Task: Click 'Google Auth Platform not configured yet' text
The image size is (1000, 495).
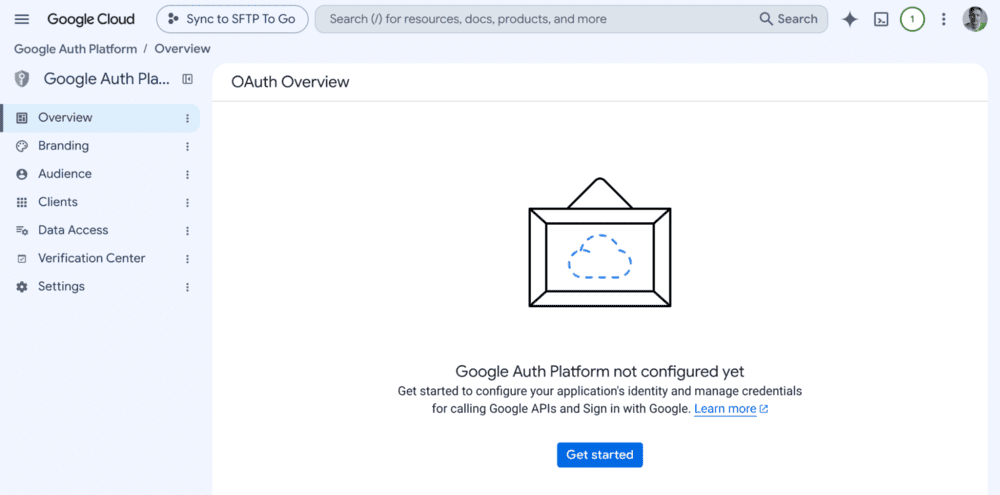Action: coord(599,371)
